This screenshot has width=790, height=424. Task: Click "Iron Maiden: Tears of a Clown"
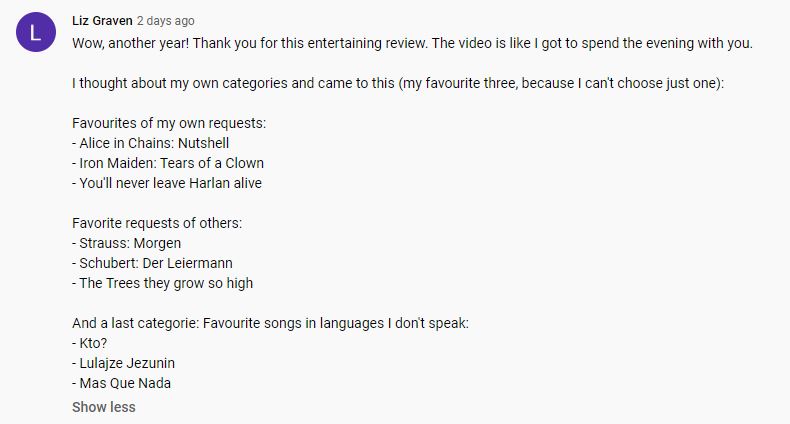pyautogui.click(x=168, y=163)
